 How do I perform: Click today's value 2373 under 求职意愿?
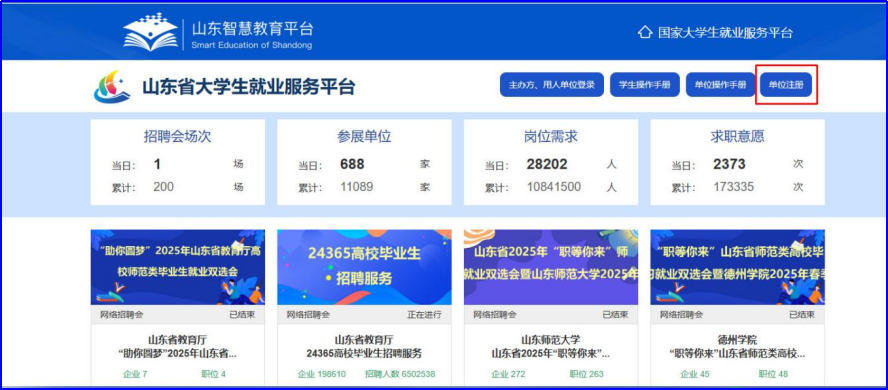[729, 165]
